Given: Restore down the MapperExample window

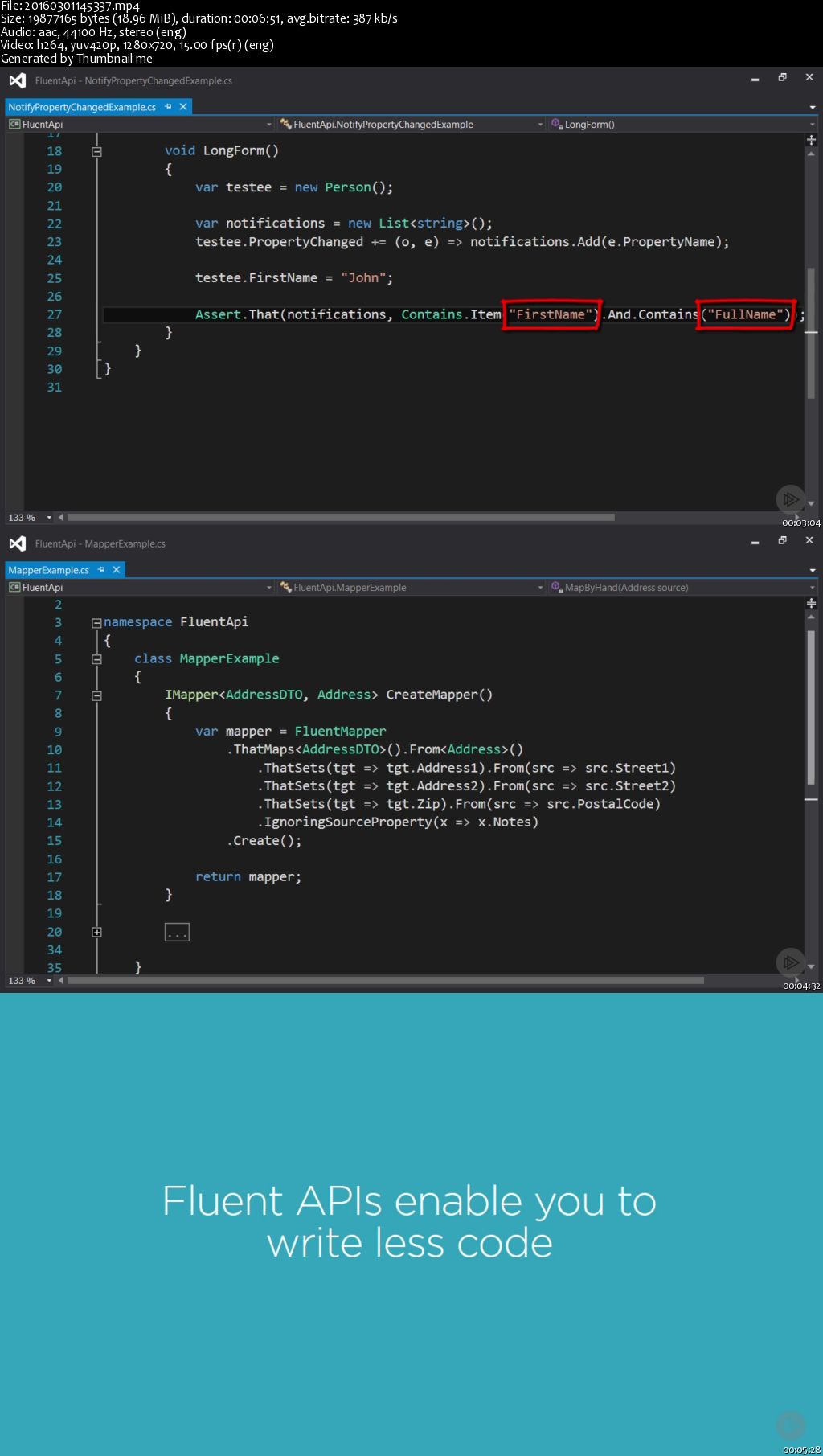Looking at the screenshot, I should click(x=782, y=541).
